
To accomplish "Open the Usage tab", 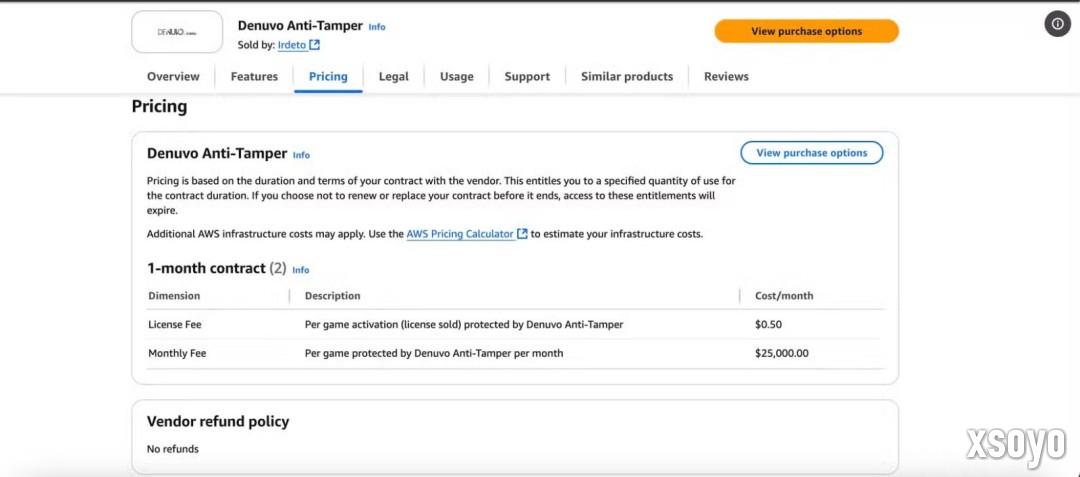I will click(x=457, y=77).
